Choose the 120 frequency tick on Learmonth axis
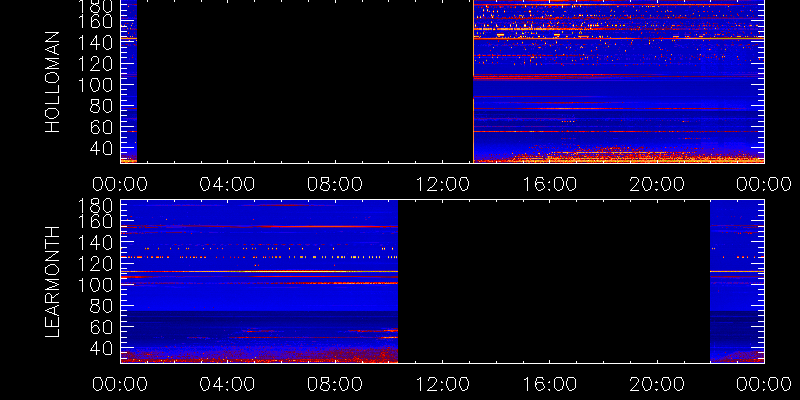Image resolution: width=800 pixels, height=400 pixels. tap(95, 264)
